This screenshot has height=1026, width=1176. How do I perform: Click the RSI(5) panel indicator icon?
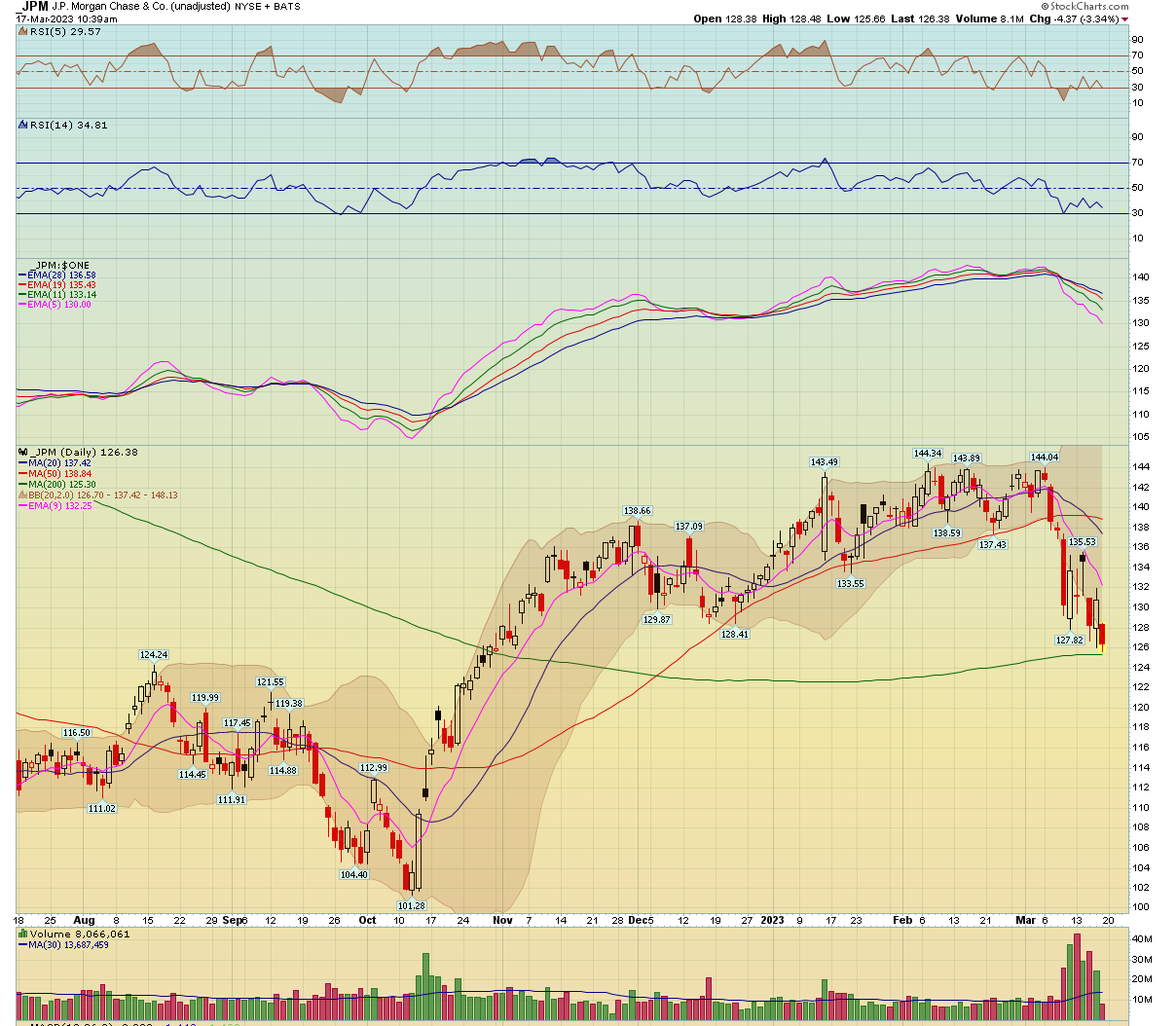point(23,32)
